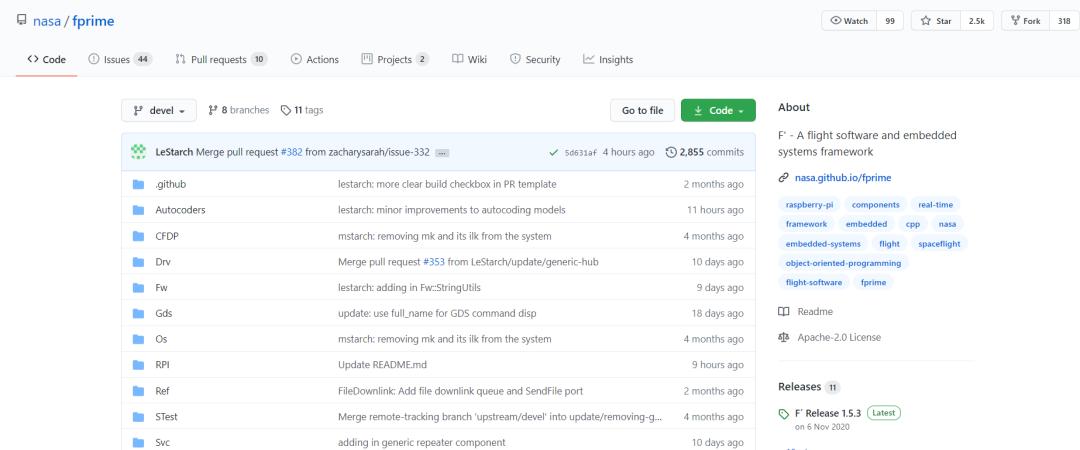Viewport: 1080px width, 450px height.
Task: Open the Autocoders folder name
Action: point(180,210)
